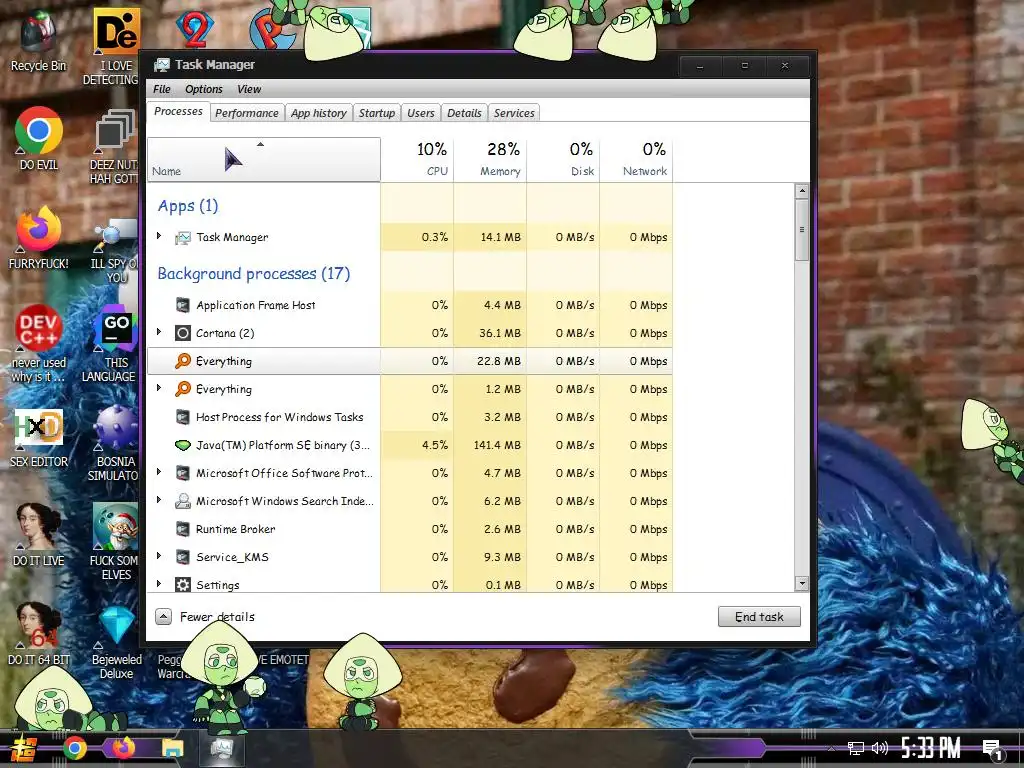
Task: Switch to the Details tab
Action: [464, 113]
